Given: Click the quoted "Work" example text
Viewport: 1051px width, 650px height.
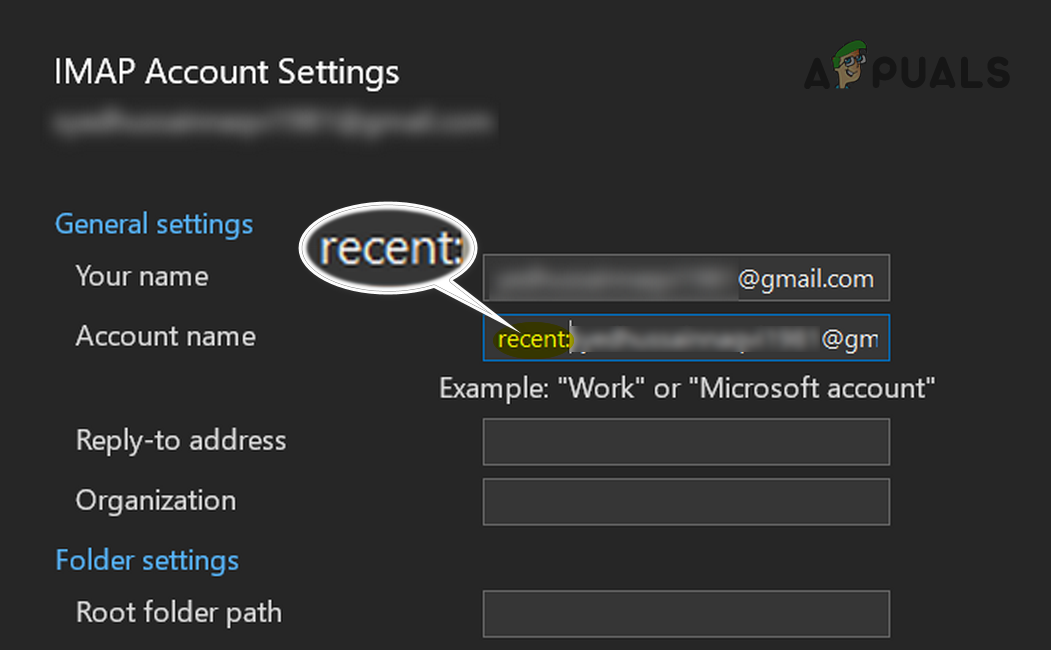Looking at the screenshot, I should click(x=601, y=388).
